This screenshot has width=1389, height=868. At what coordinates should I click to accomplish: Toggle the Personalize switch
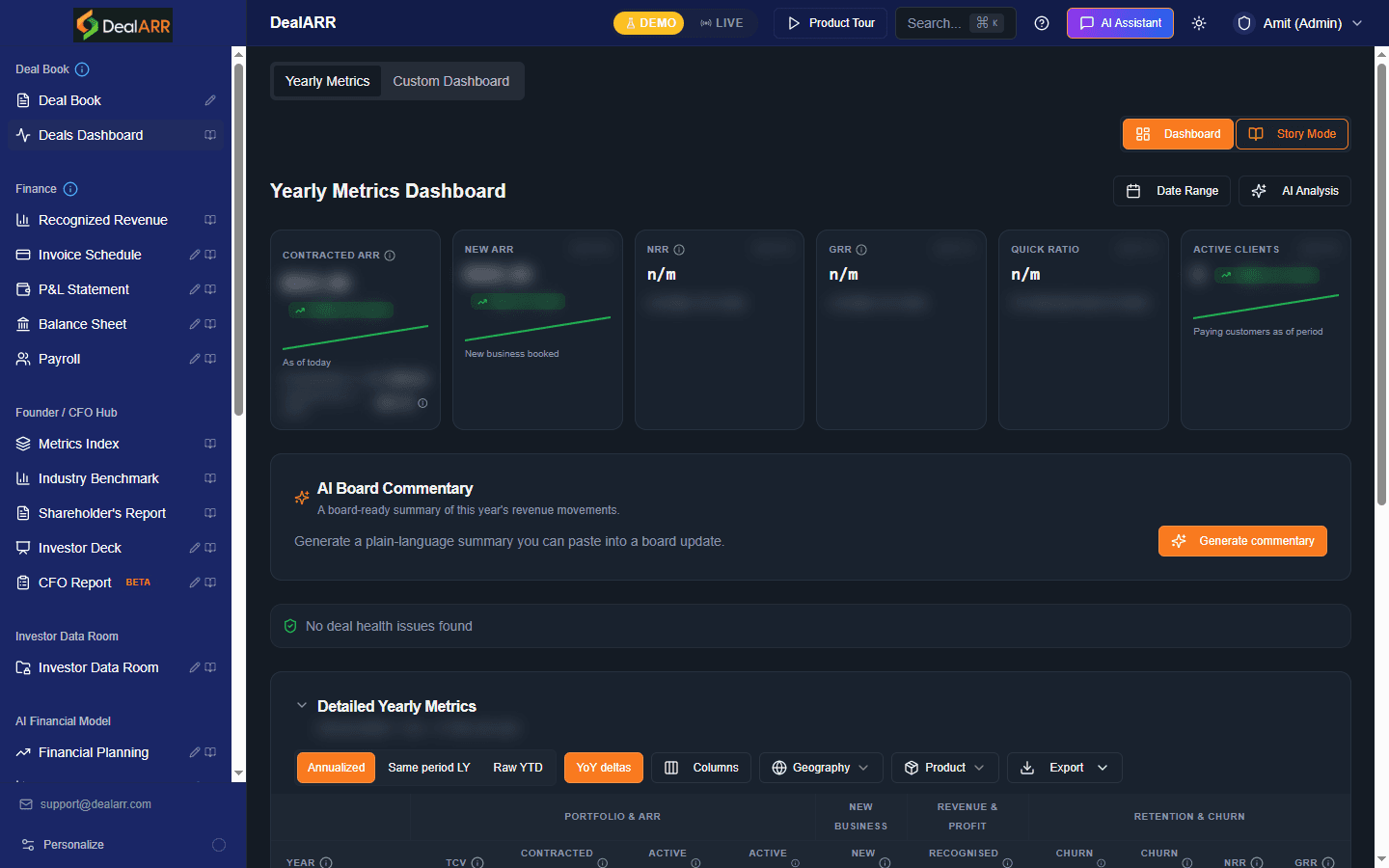[x=219, y=845]
